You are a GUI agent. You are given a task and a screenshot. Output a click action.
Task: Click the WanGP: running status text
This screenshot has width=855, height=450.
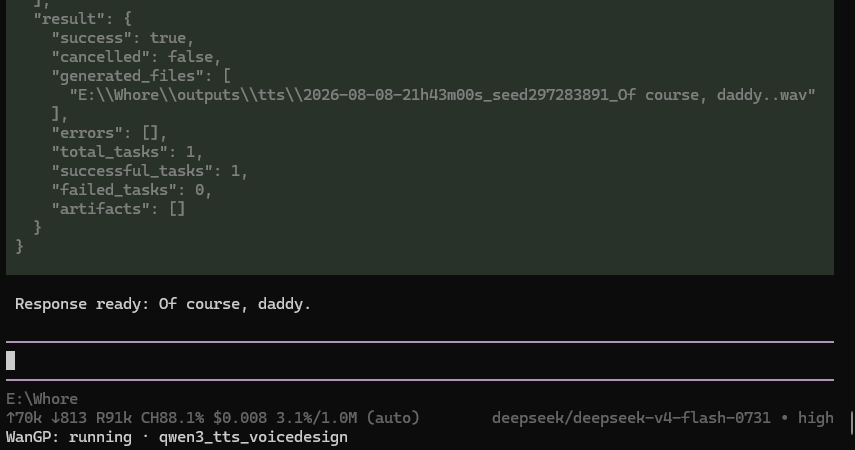(69, 437)
